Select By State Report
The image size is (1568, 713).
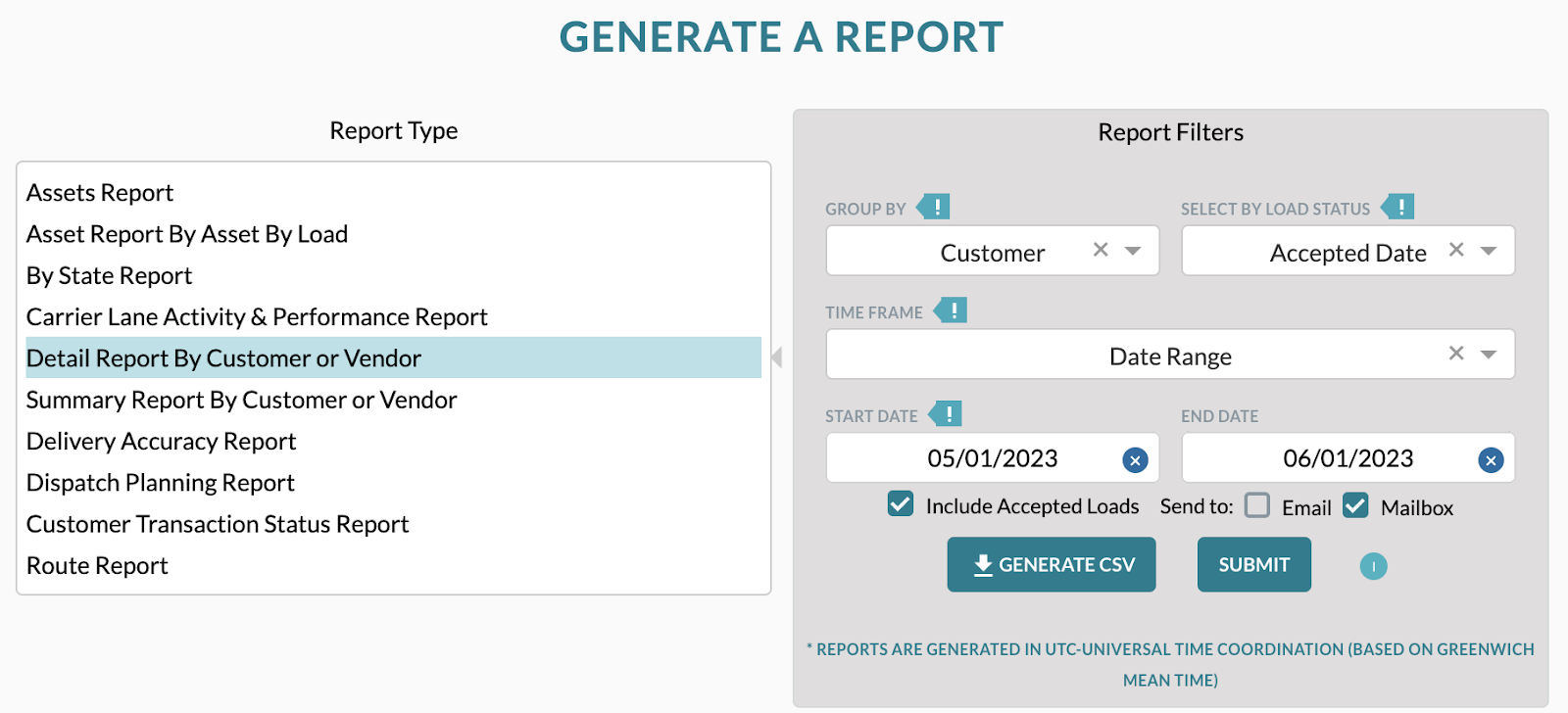coord(393,275)
